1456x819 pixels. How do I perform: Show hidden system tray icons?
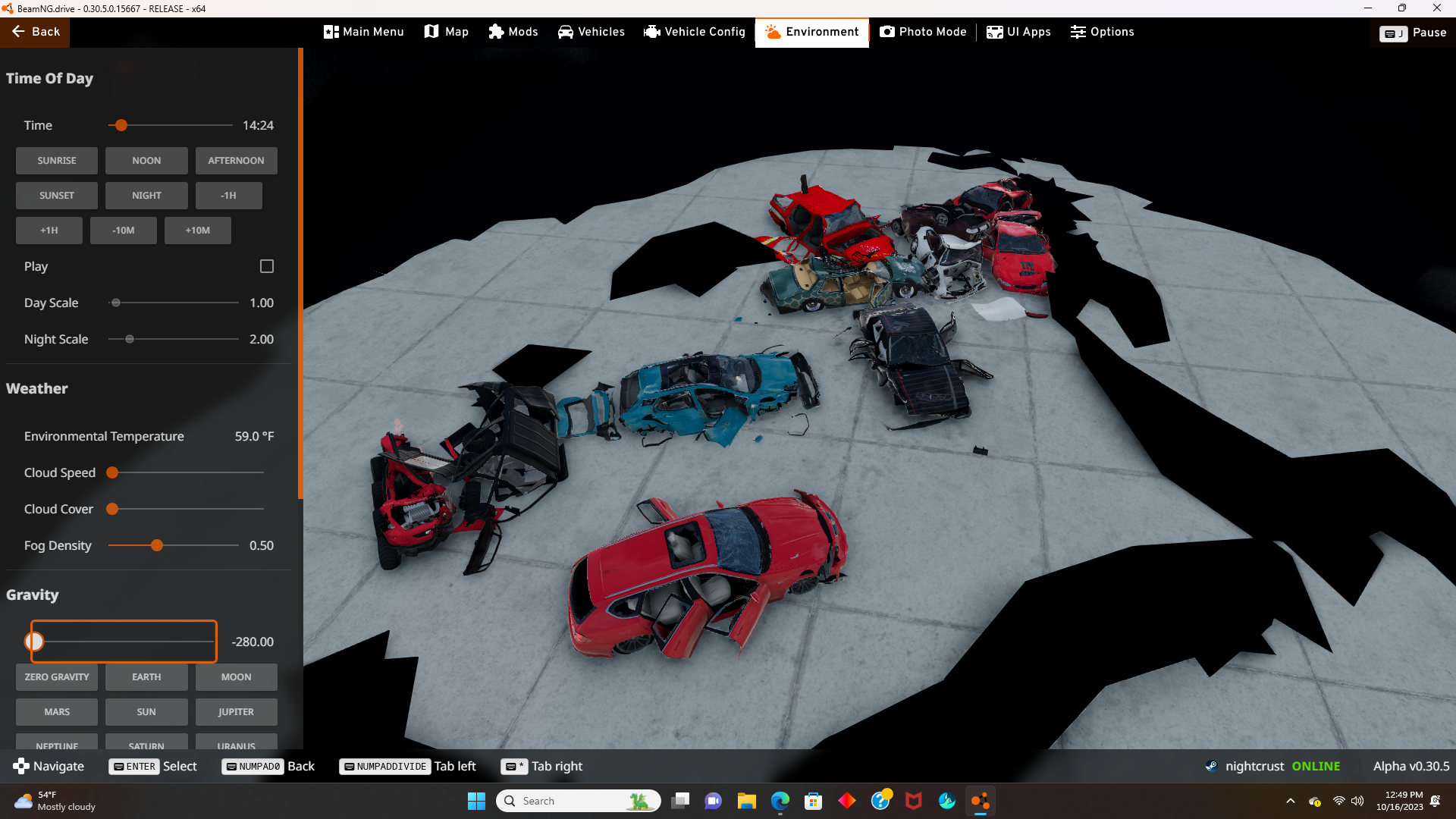click(x=1291, y=801)
